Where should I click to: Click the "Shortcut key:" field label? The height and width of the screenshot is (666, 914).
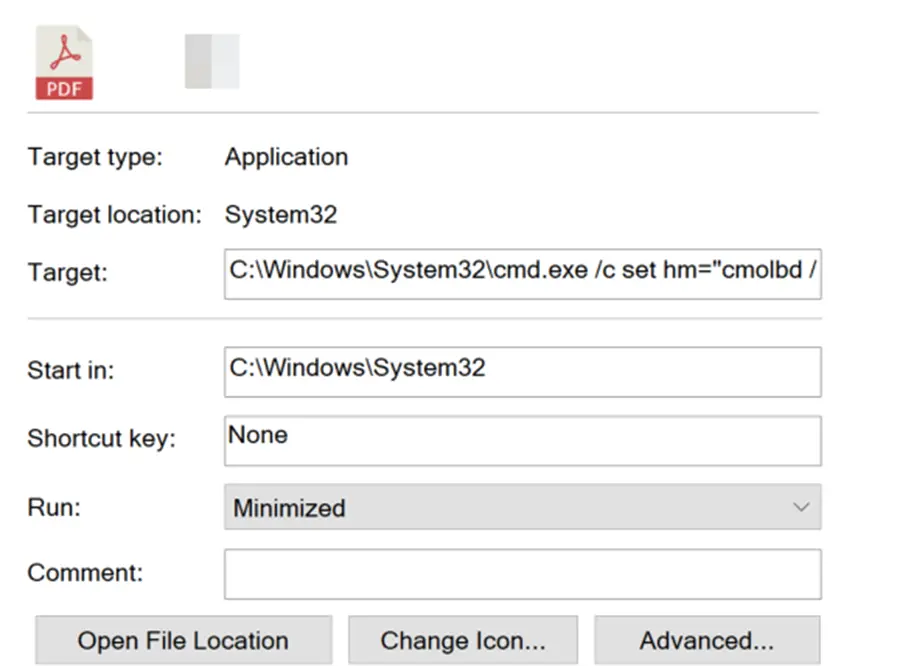101,439
